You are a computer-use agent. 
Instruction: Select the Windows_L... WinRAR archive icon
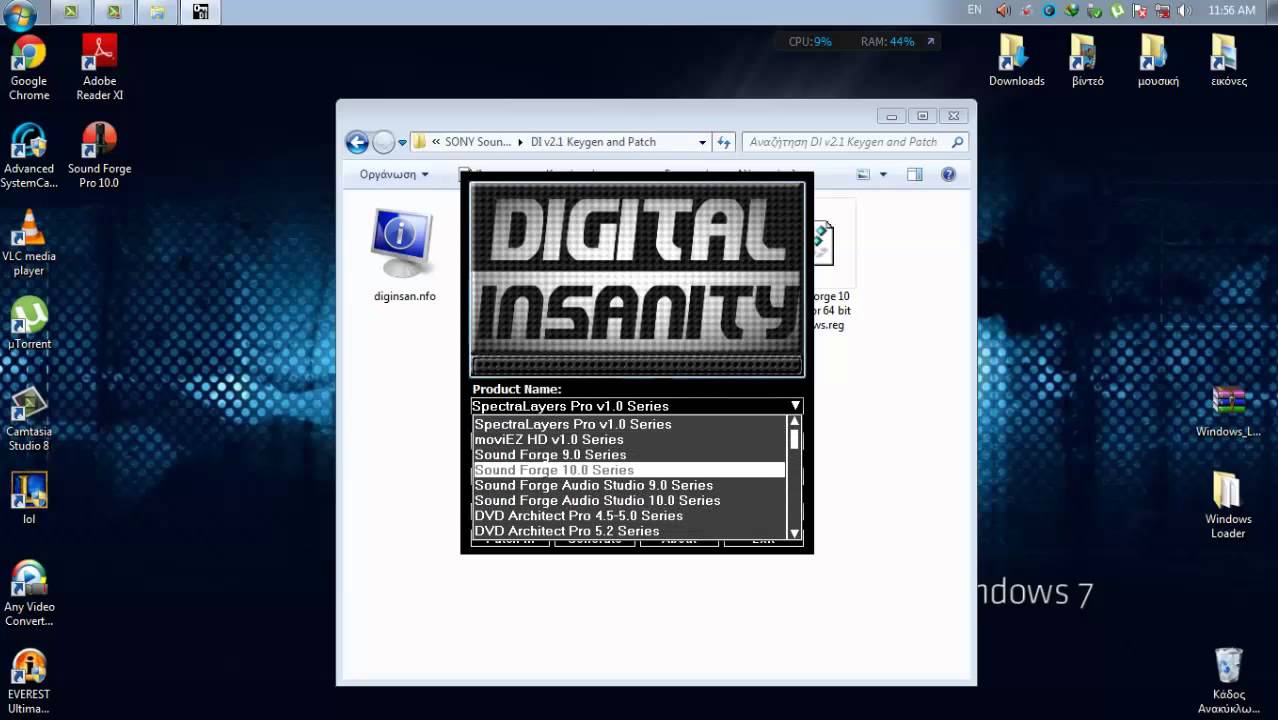1228,412
